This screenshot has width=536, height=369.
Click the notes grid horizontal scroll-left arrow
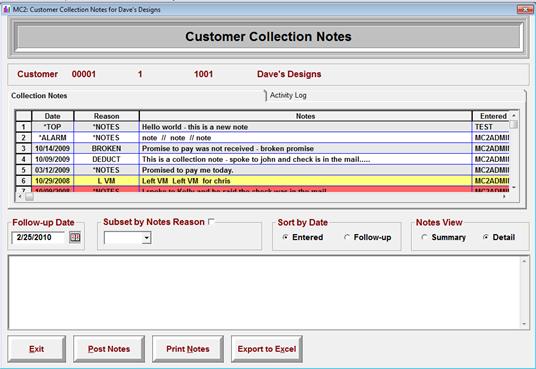coord(20,196)
